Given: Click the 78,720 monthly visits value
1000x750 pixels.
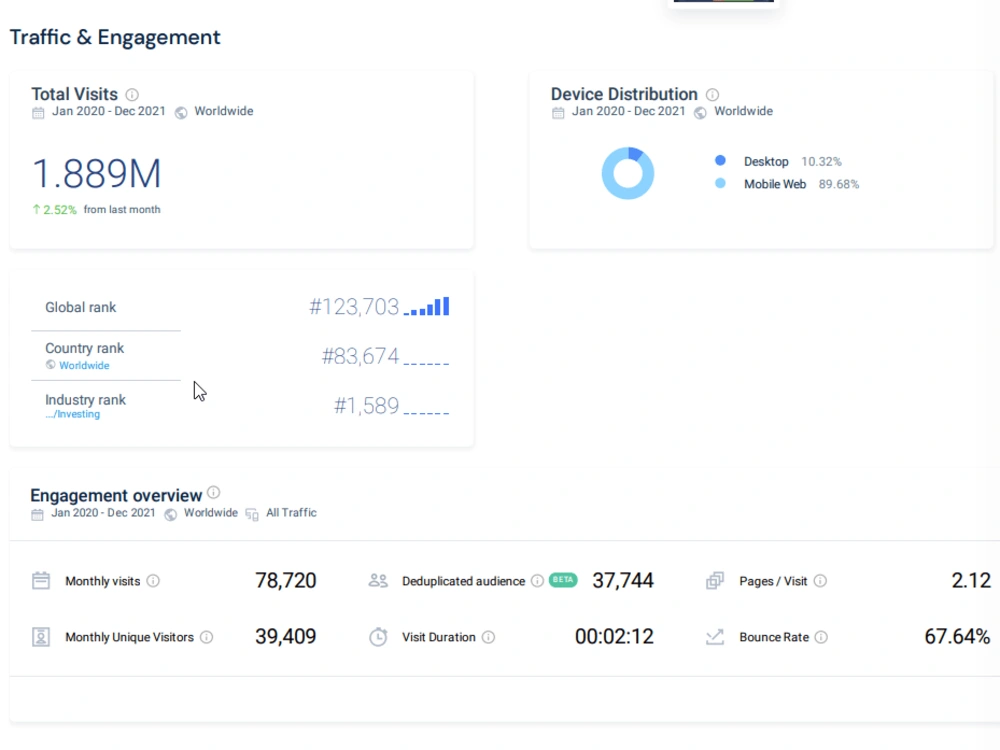Looking at the screenshot, I should point(286,580).
